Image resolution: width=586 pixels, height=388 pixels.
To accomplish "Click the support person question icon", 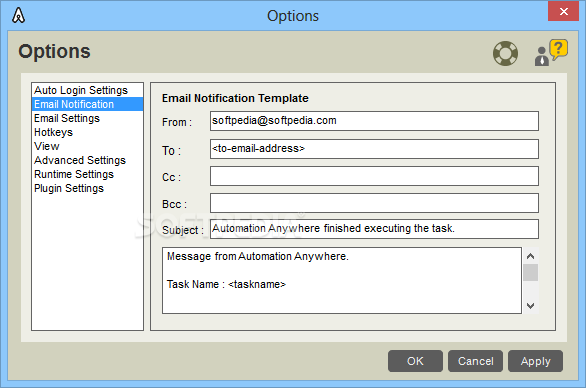I will click(x=551, y=53).
